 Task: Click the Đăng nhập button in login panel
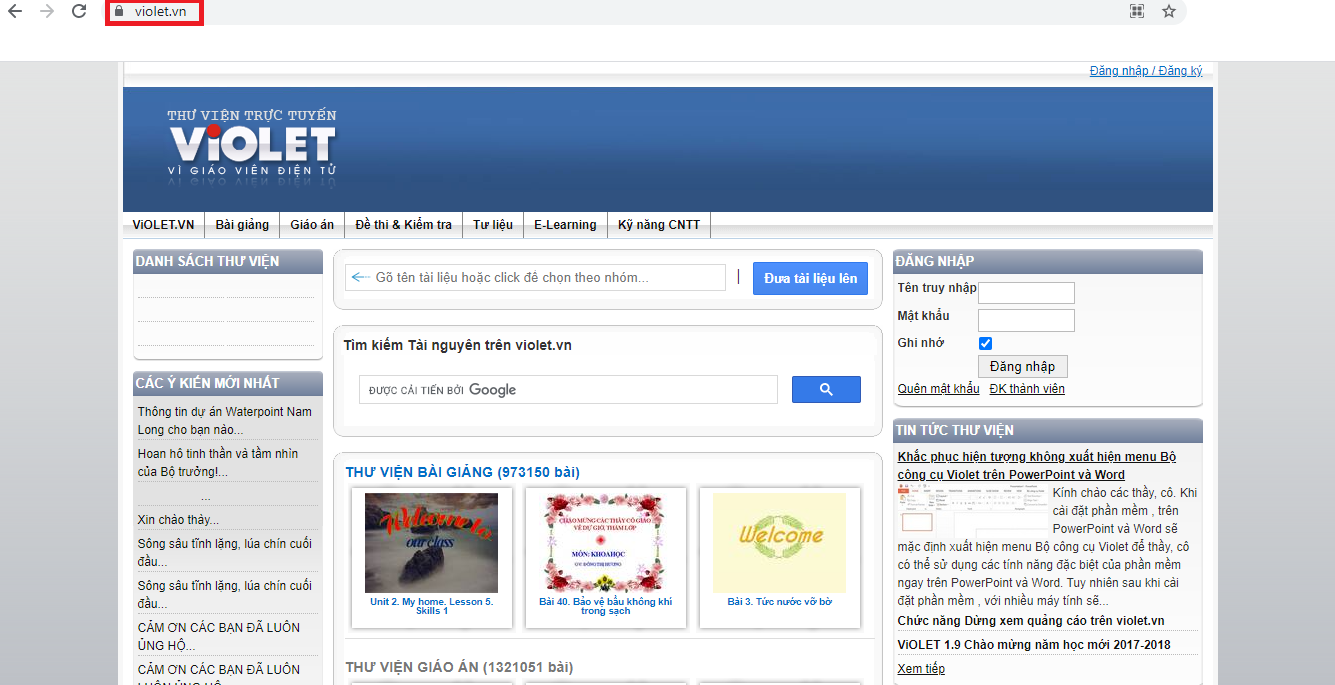1022,366
